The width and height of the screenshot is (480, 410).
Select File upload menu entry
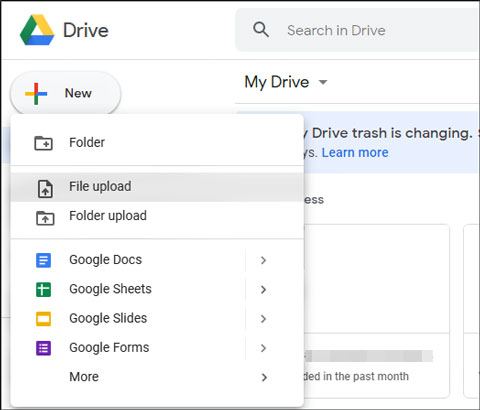pos(157,186)
